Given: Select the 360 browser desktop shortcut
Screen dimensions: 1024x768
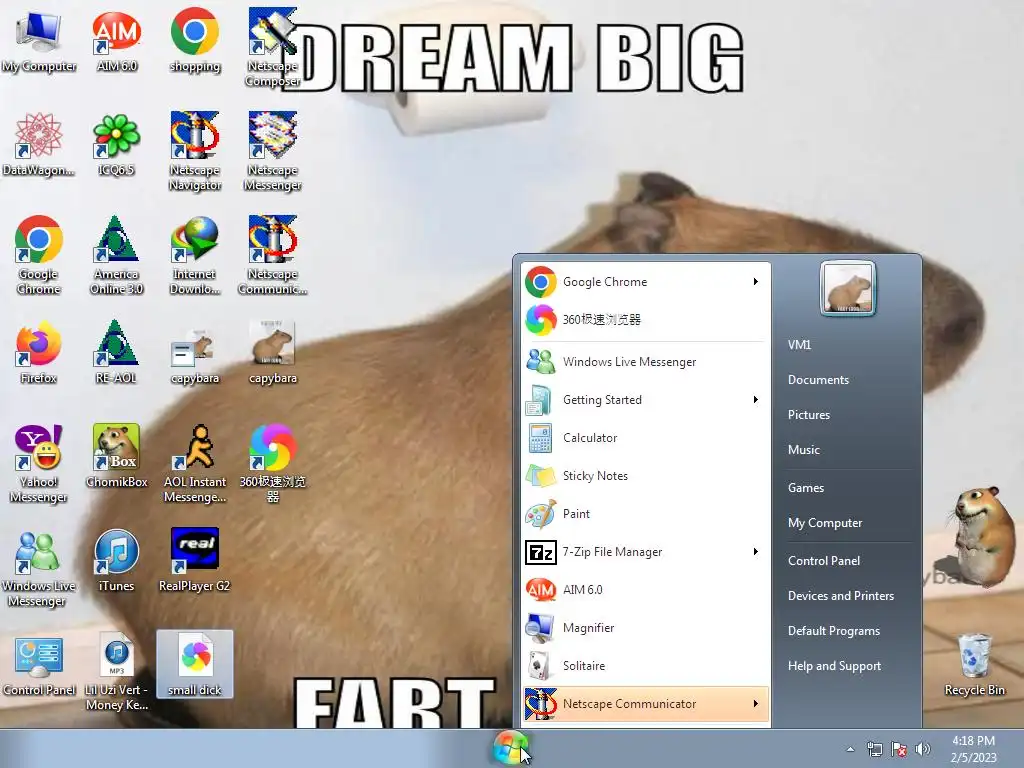Looking at the screenshot, I should coord(272,463).
